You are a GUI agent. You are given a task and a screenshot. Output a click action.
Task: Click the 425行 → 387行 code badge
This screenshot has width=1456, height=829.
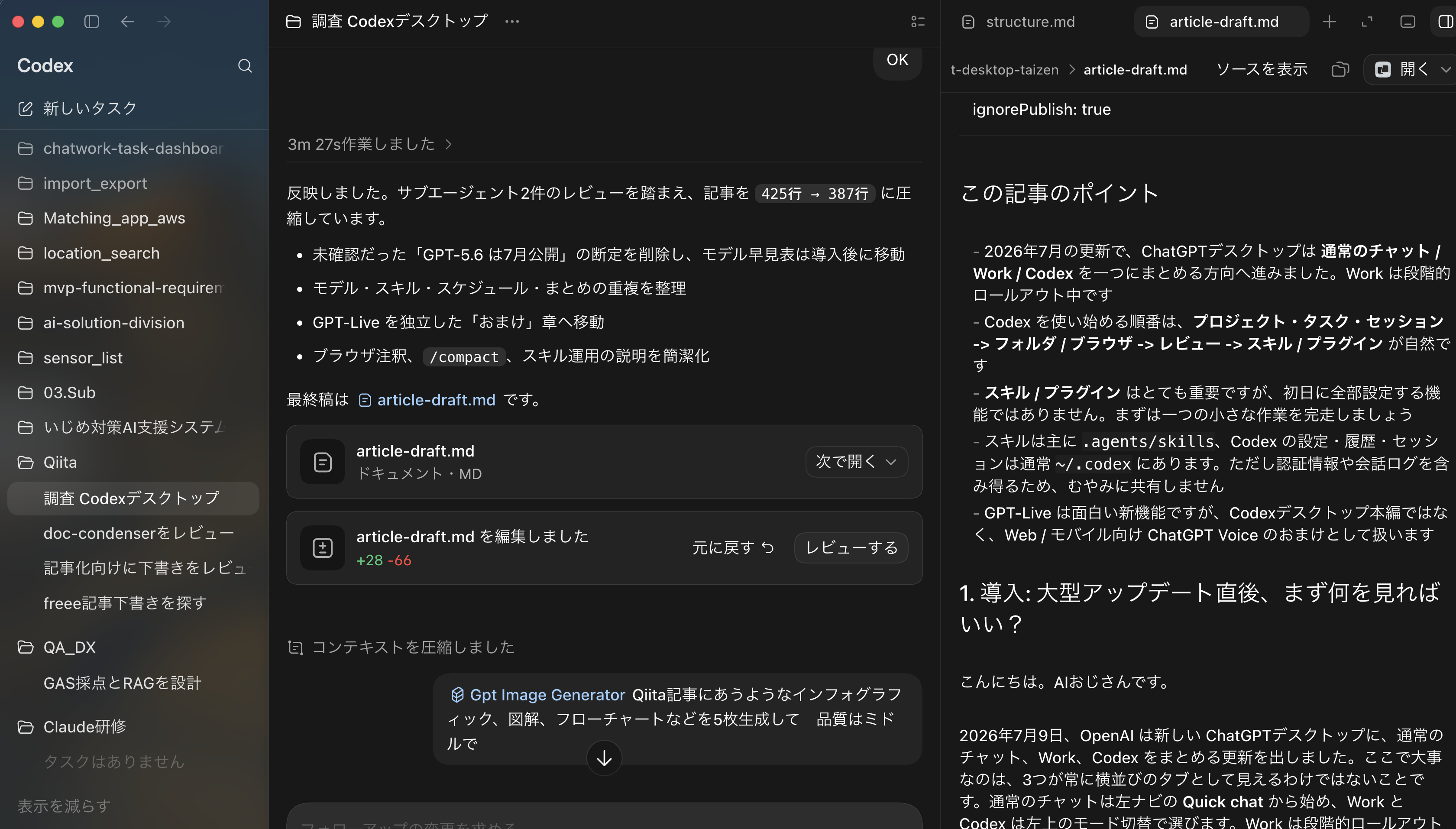point(815,194)
